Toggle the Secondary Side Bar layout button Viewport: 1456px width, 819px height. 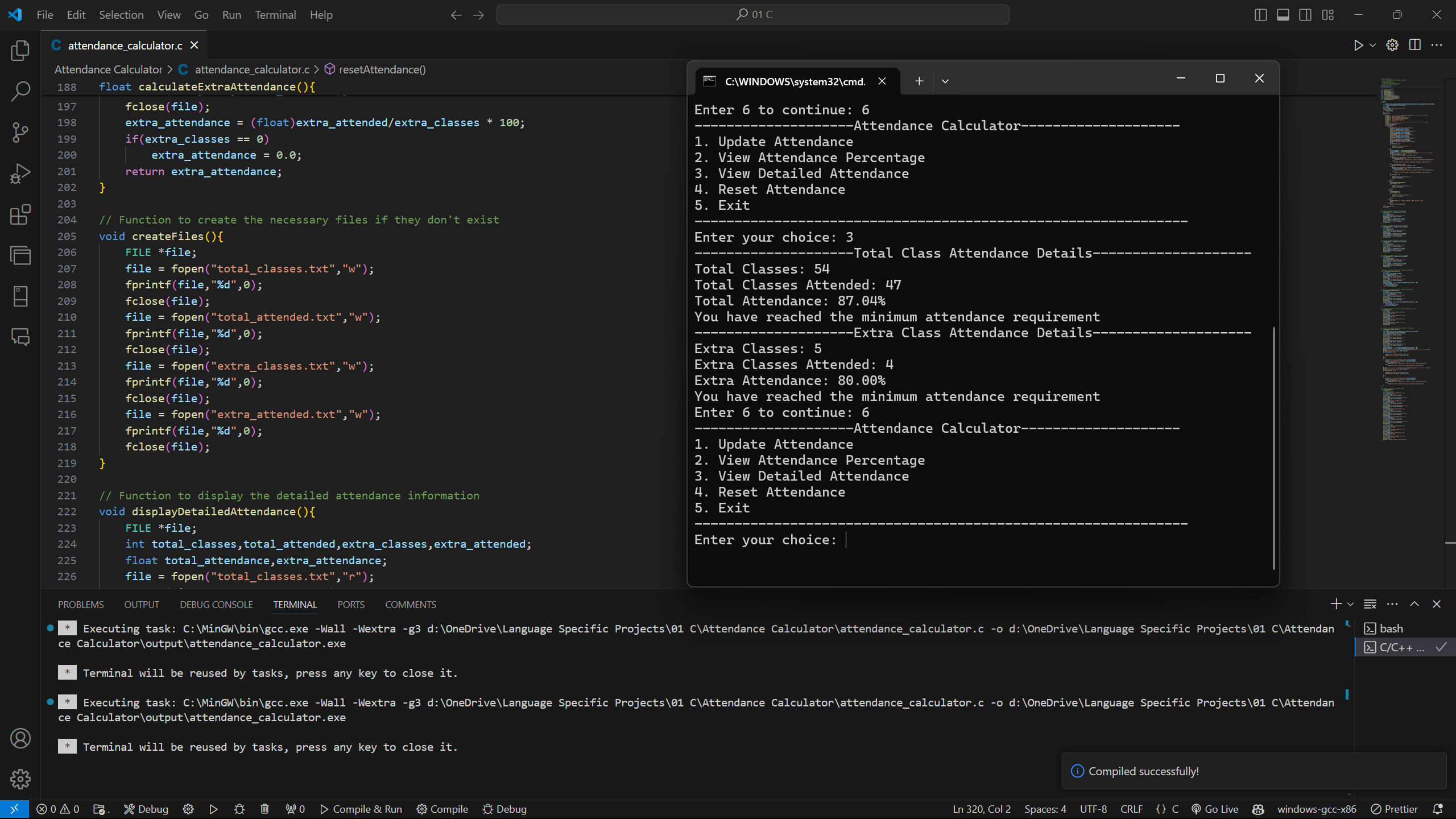pyautogui.click(x=1305, y=15)
